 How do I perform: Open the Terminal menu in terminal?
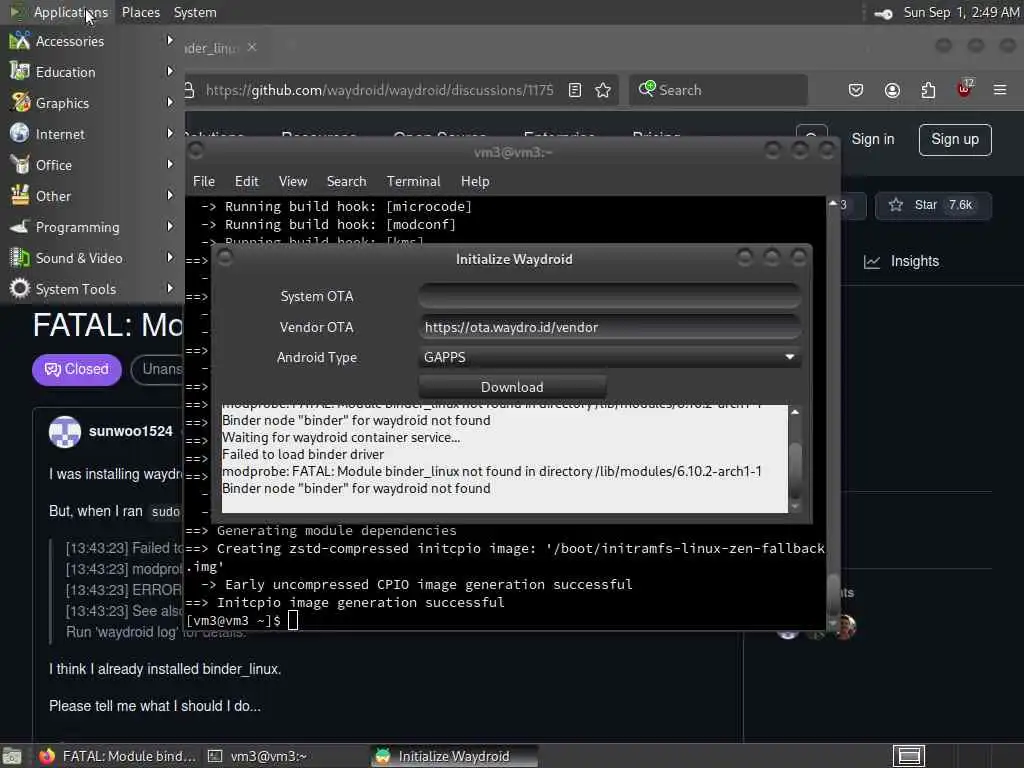(413, 182)
